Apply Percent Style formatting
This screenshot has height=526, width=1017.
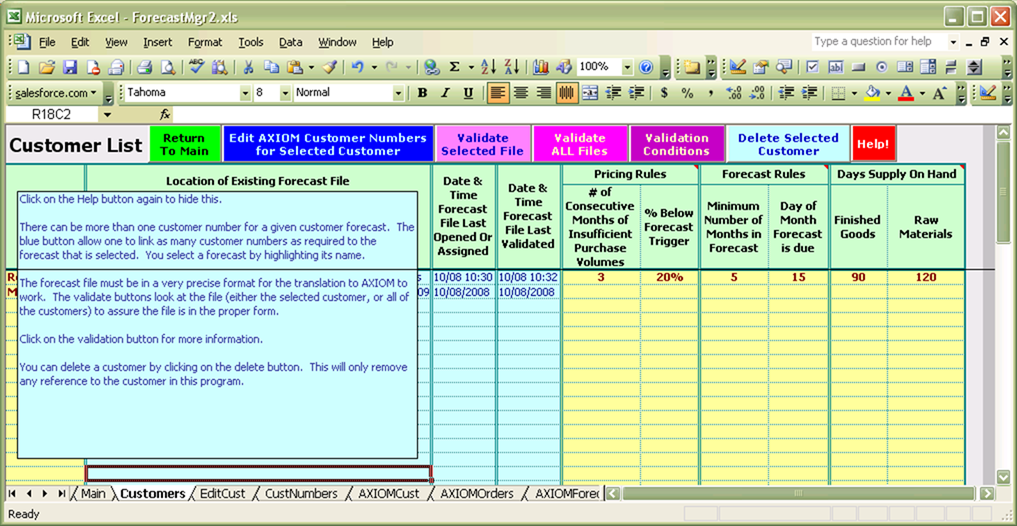tap(688, 93)
